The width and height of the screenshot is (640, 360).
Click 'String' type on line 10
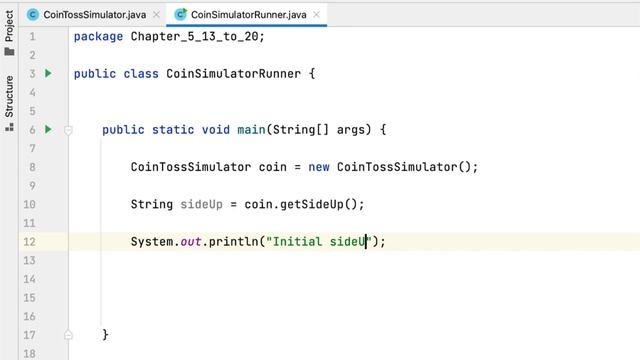[152, 204]
